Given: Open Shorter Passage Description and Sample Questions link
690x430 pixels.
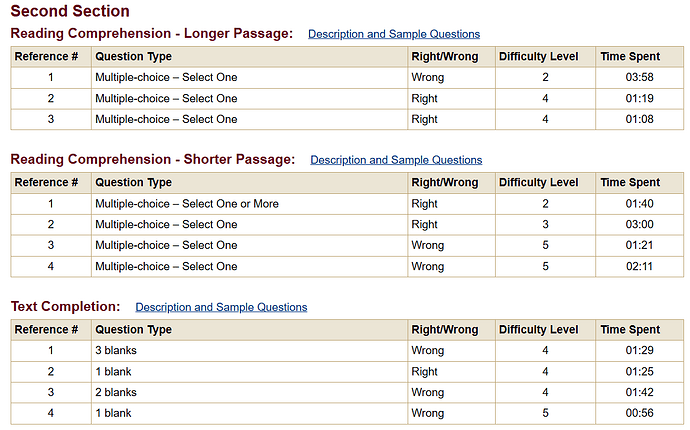Looking at the screenshot, I should pos(396,160).
